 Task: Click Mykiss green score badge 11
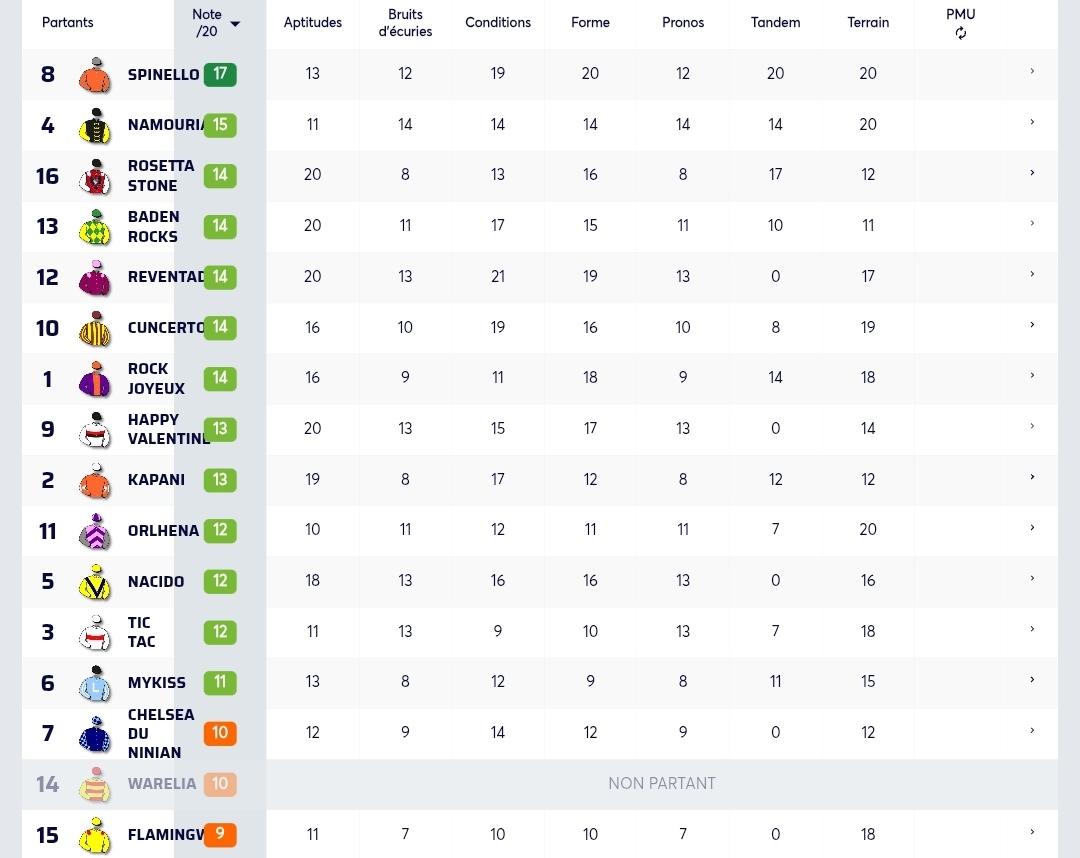coord(220,682)
